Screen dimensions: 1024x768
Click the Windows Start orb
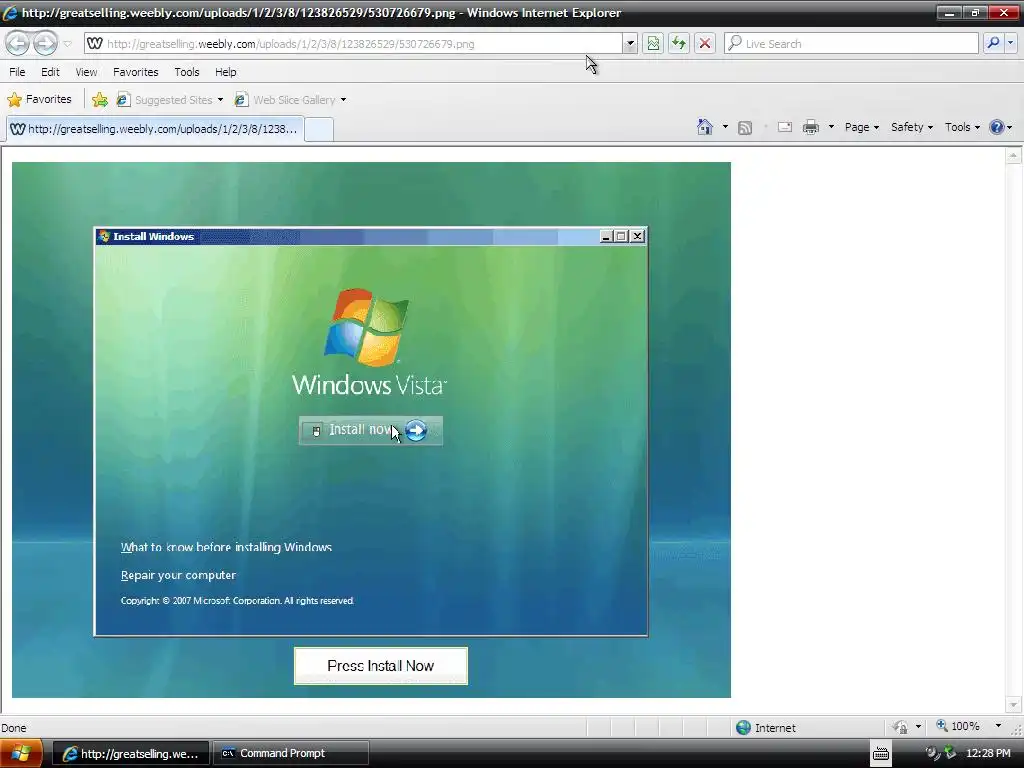pos(21,753)
